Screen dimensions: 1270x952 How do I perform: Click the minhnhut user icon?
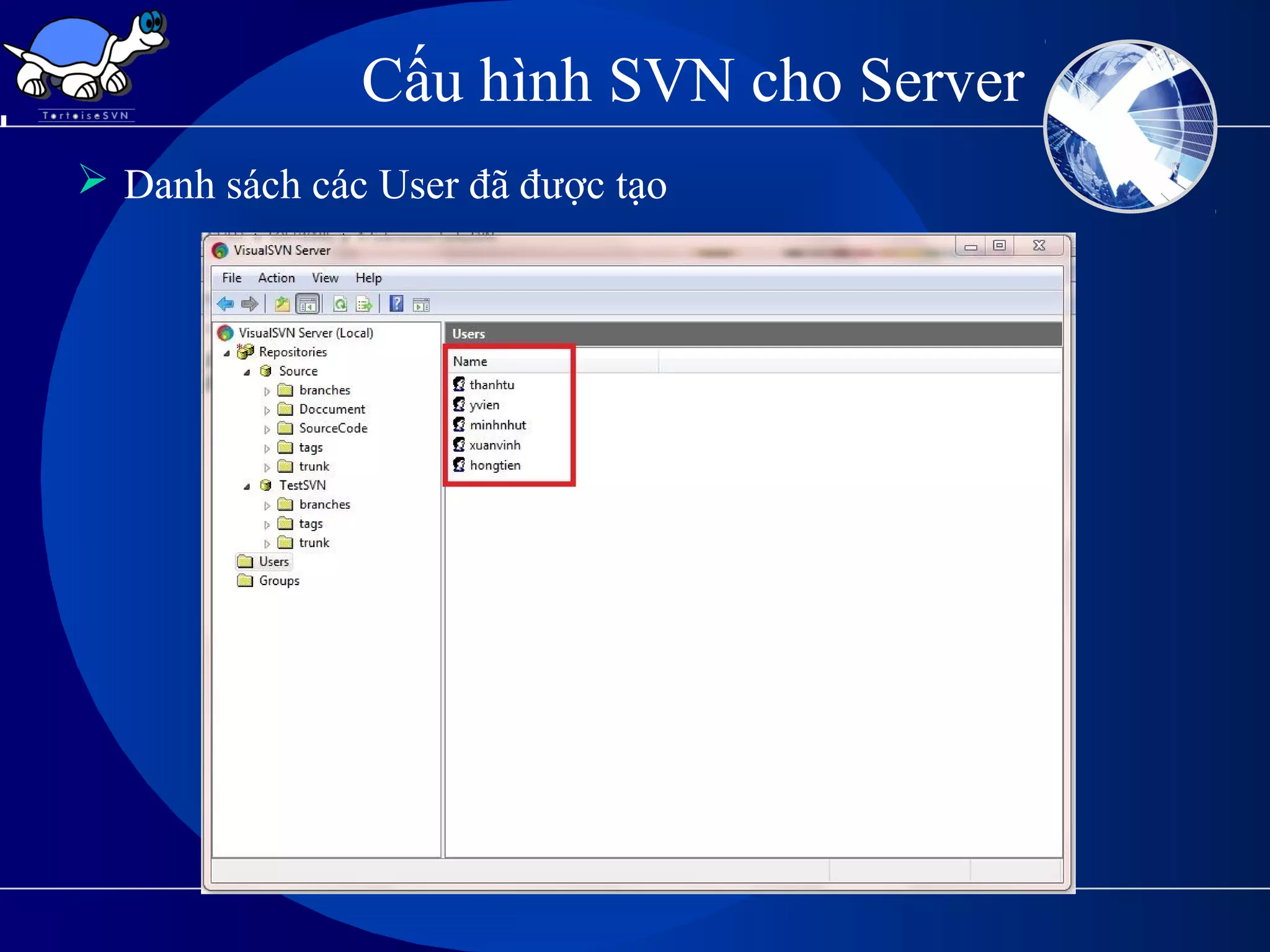click(459, 425)
